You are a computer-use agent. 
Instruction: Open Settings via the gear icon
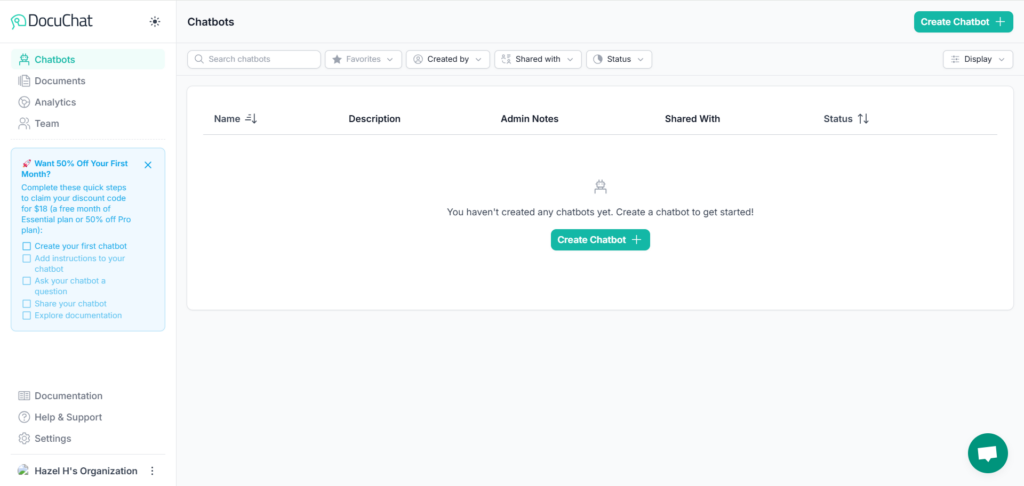click(x=24, y=439)
